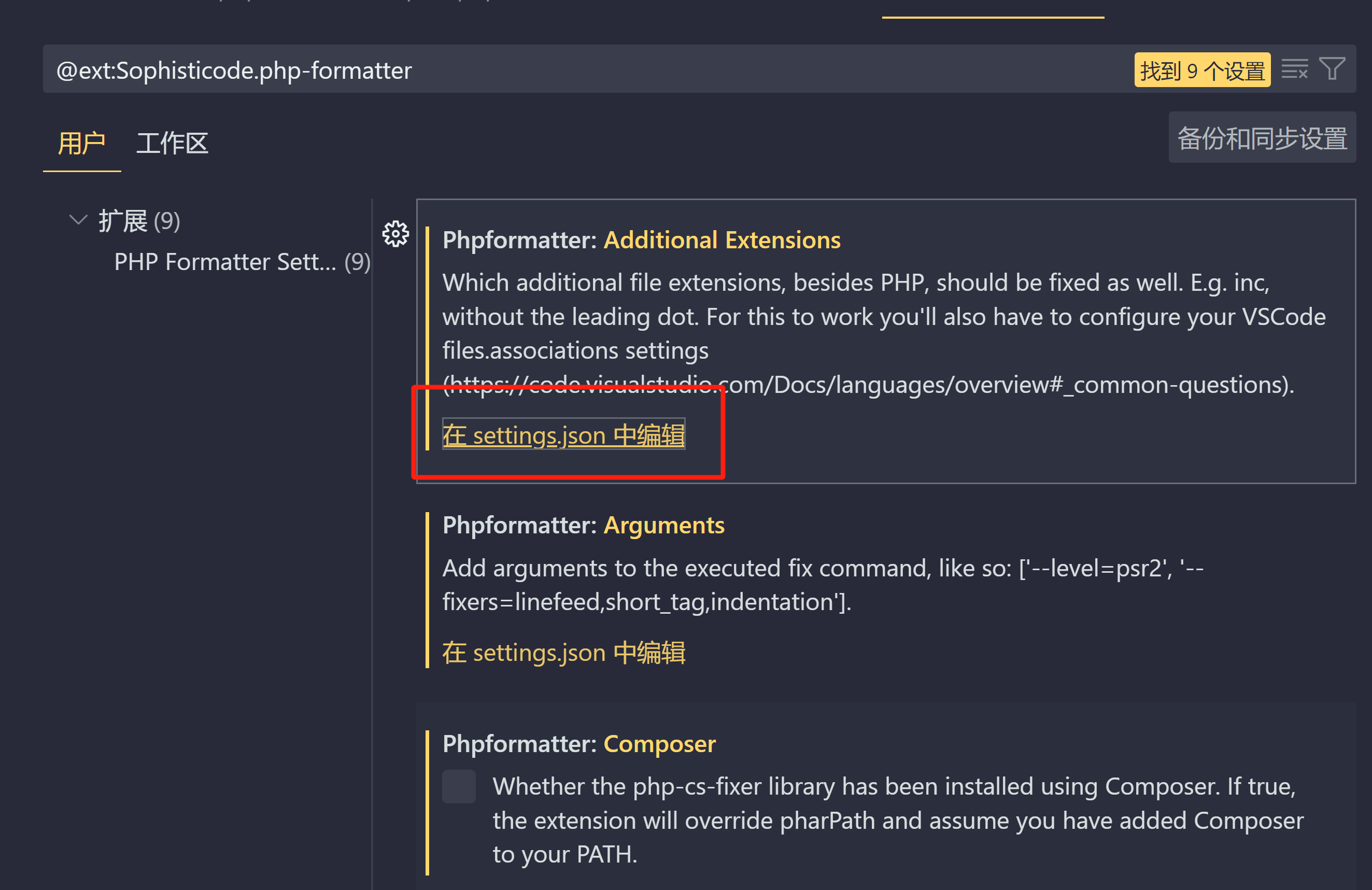This screenshot has width=1372, height=890.
Task: Focus the @ext:Sophisticode.php-formatter search field
Action: (519, 70)
